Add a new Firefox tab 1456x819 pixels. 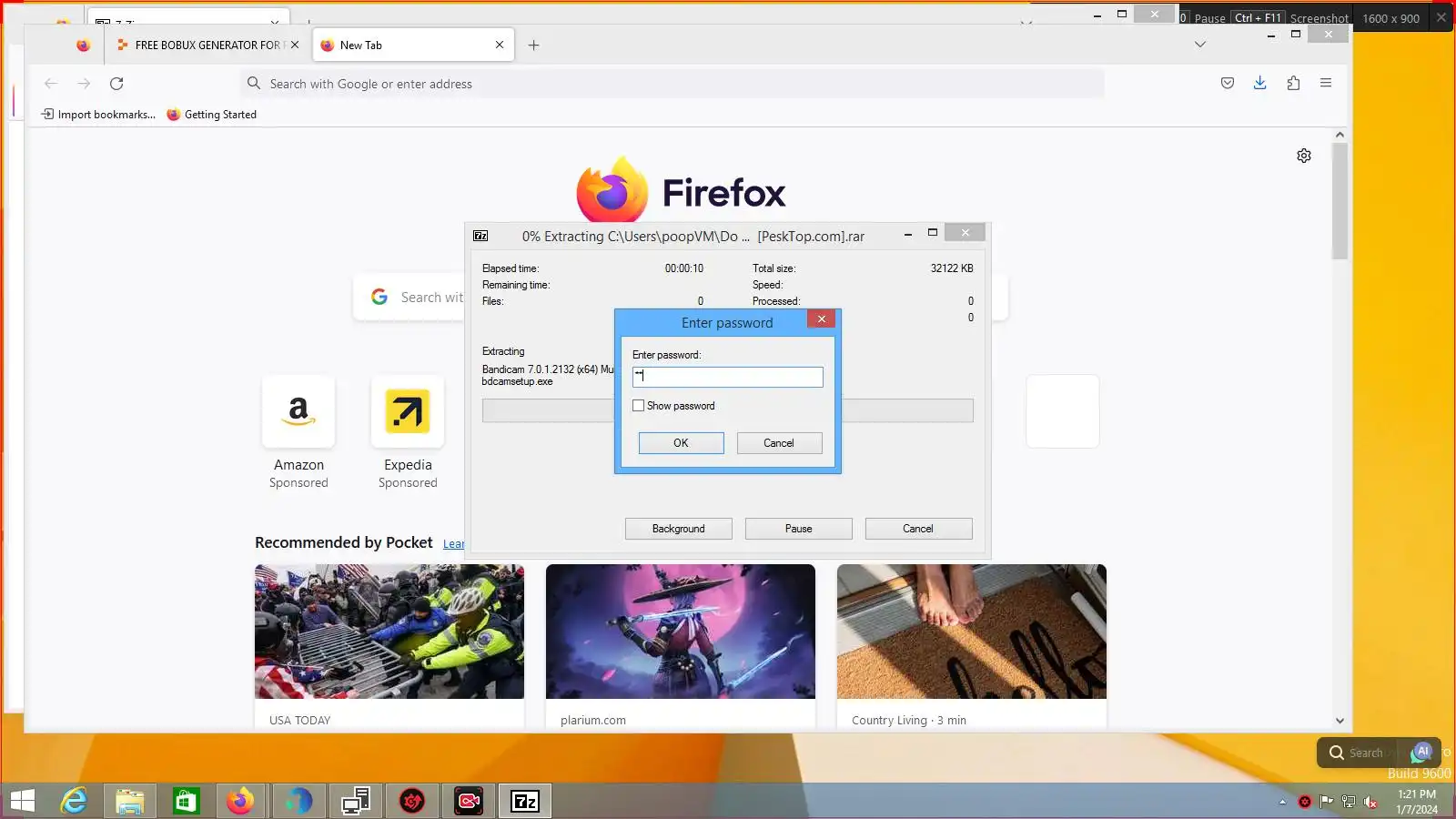pyautogui.click(x=534, y=45)
